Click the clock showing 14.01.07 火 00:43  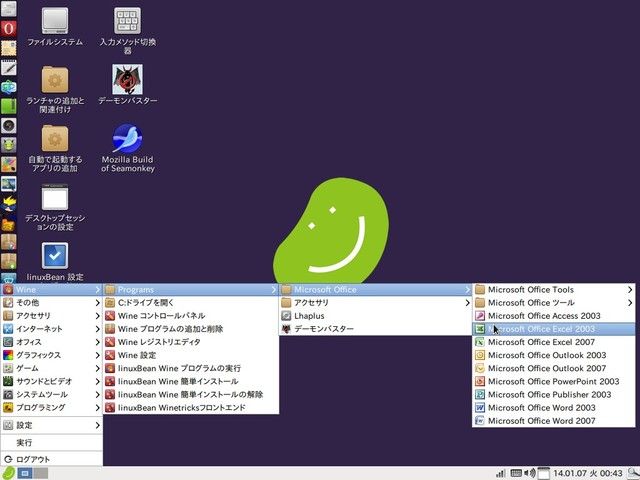[x=588, y=473]
